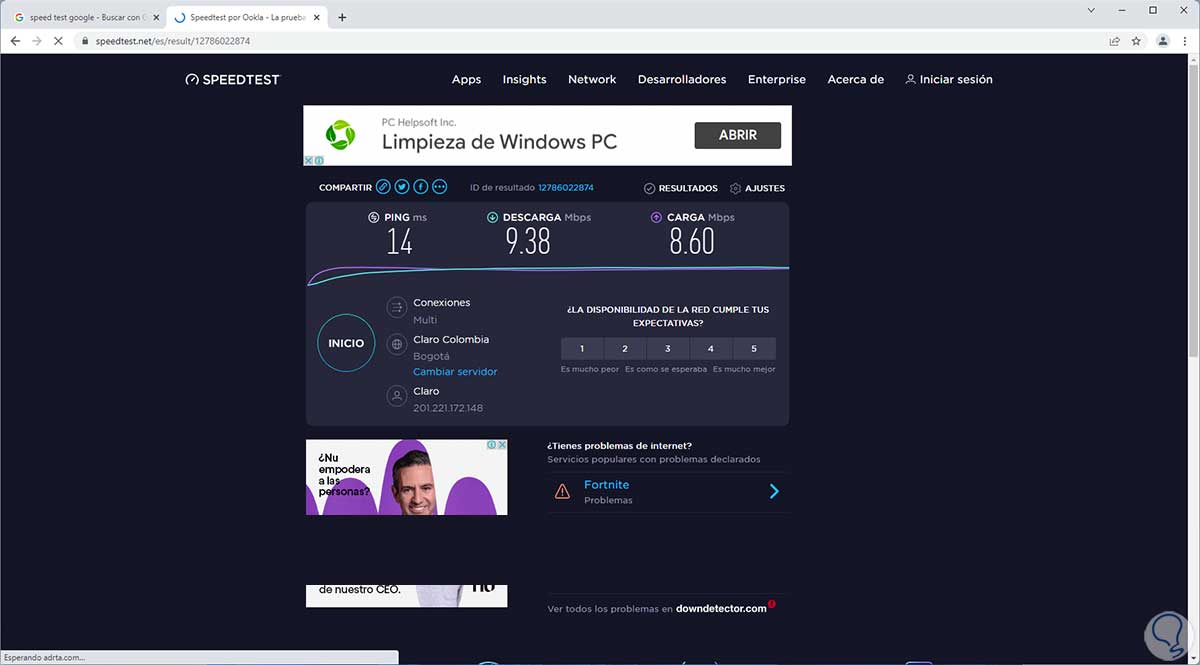This screenshot has height=665, width=1200.
Task: Click Iniciar sesión to sign in
Action: point(949,79)
